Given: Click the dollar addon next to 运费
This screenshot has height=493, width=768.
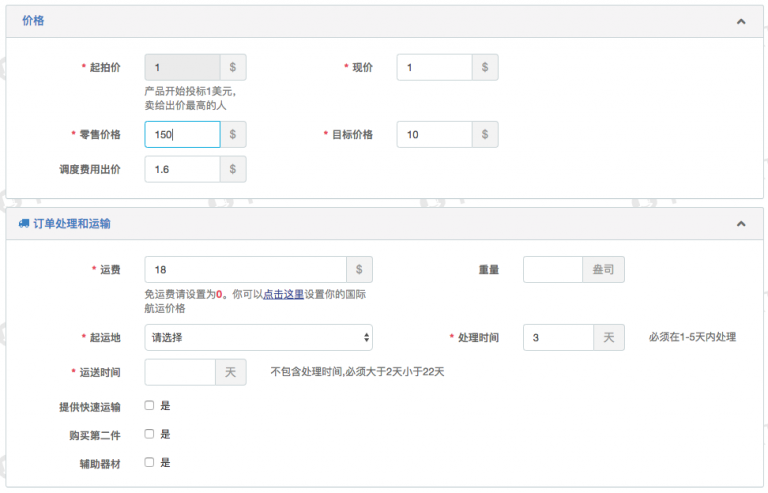Looking at the screenshot, I should tap(359, 269).
